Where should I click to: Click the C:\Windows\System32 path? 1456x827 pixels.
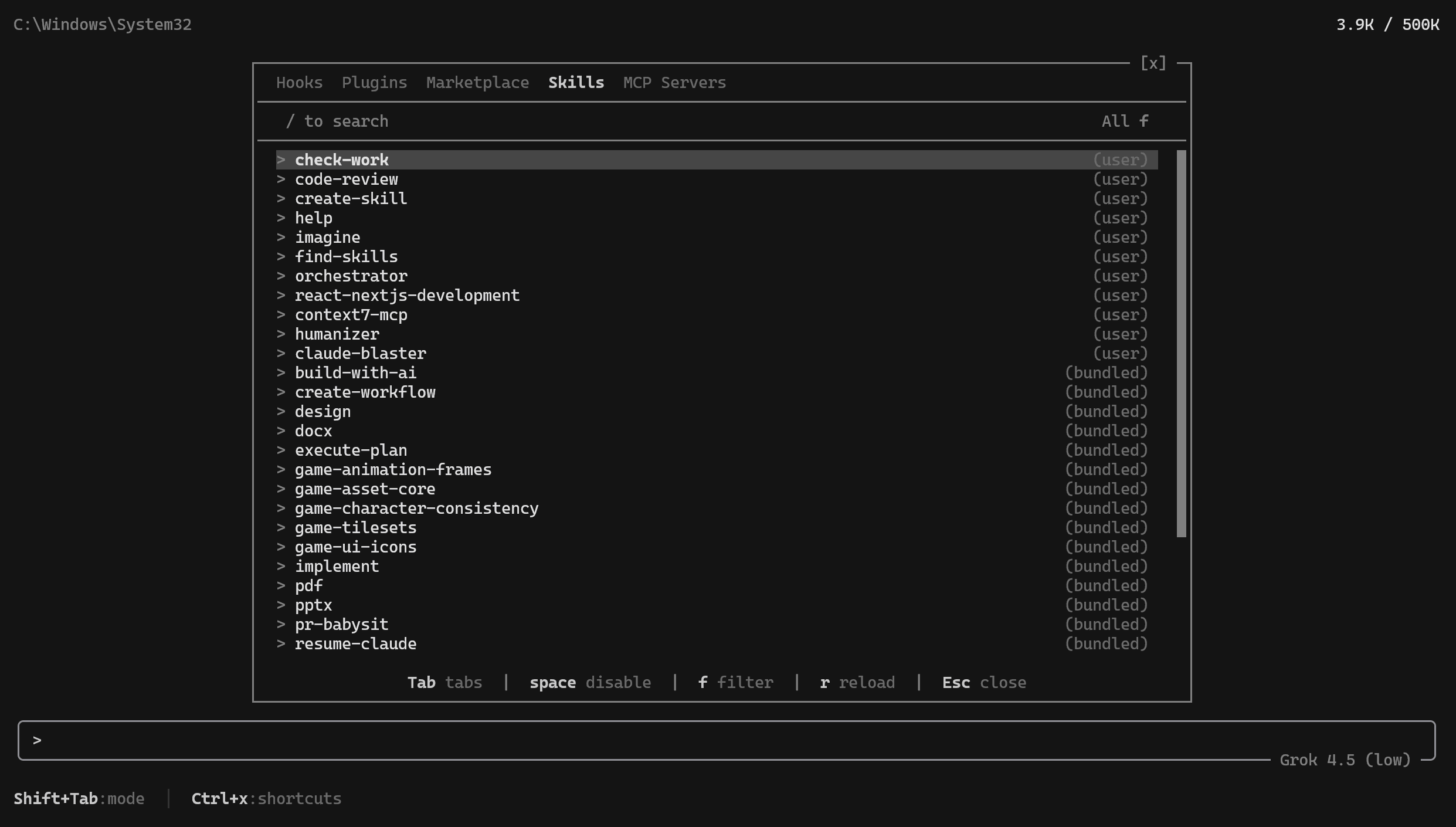click(103, 25)
